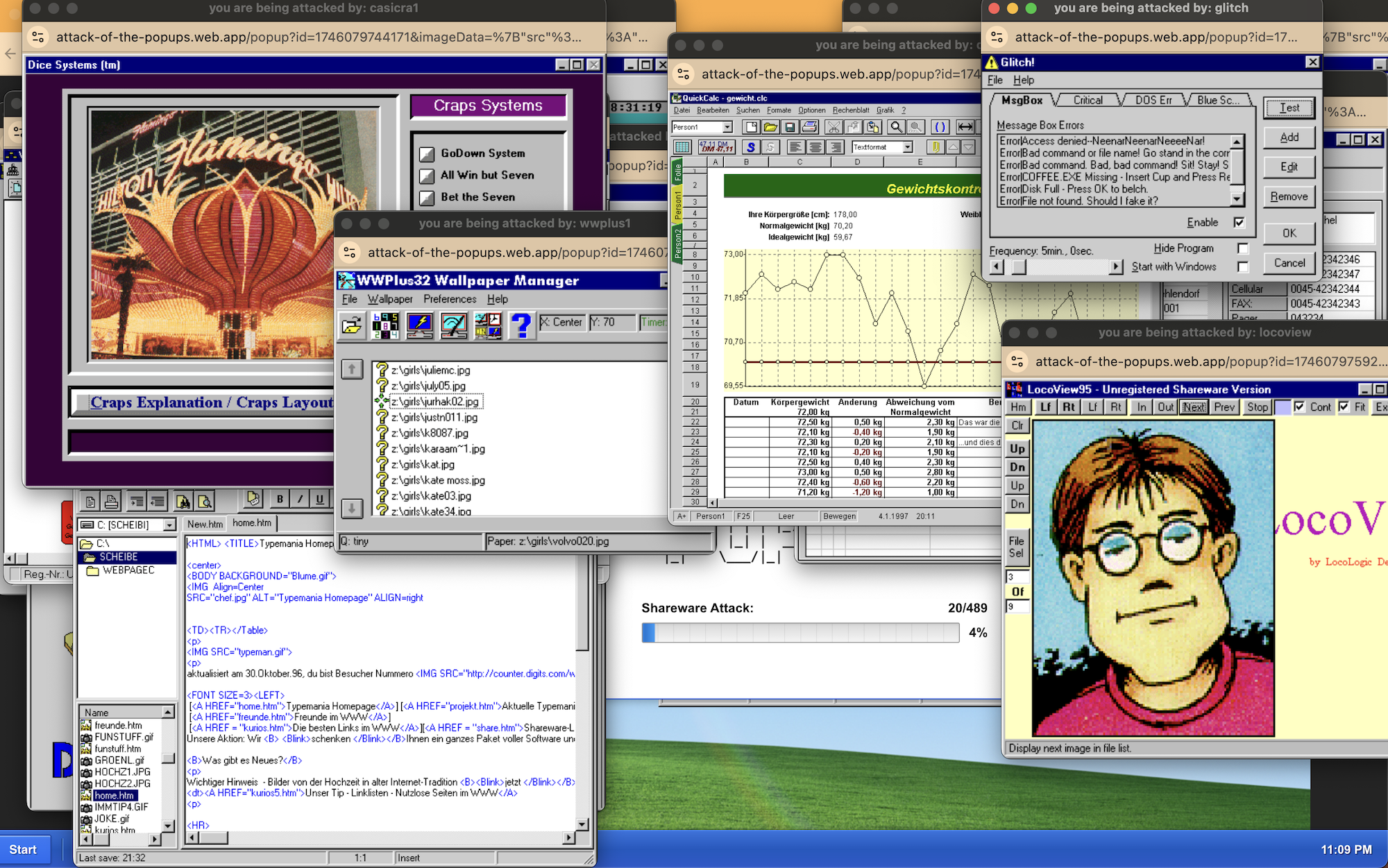This screenshot has width=1388, height=868.
Task: Click the drawing screen icon in WWPlus32
Action: click(x=454, y=325)
